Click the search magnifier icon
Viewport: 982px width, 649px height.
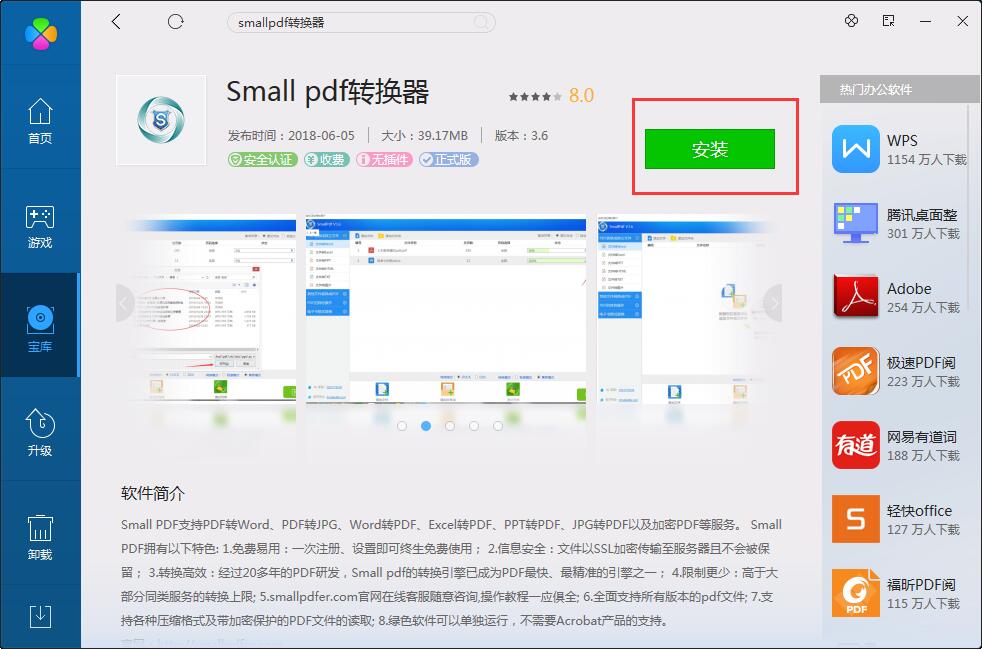pos(481,23)
